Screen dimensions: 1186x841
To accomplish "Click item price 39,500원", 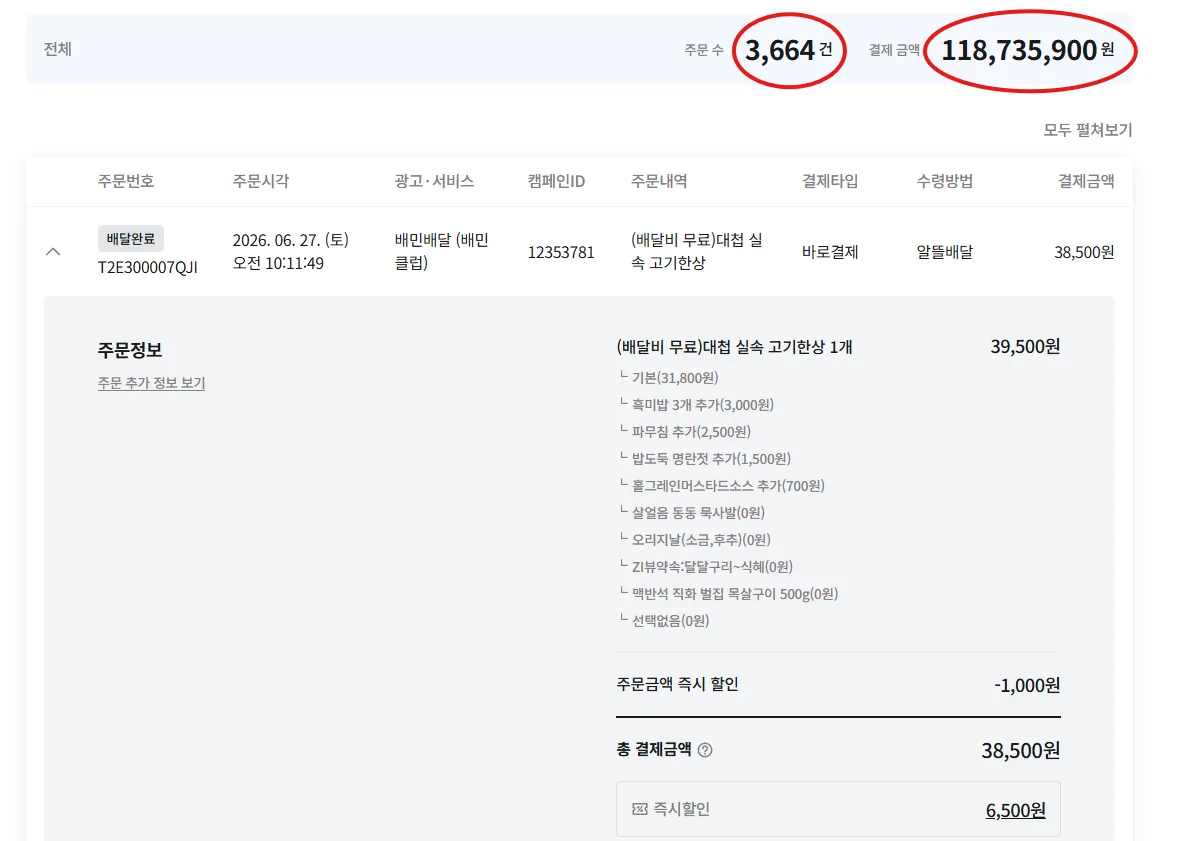I will [x=1025, y=346].
